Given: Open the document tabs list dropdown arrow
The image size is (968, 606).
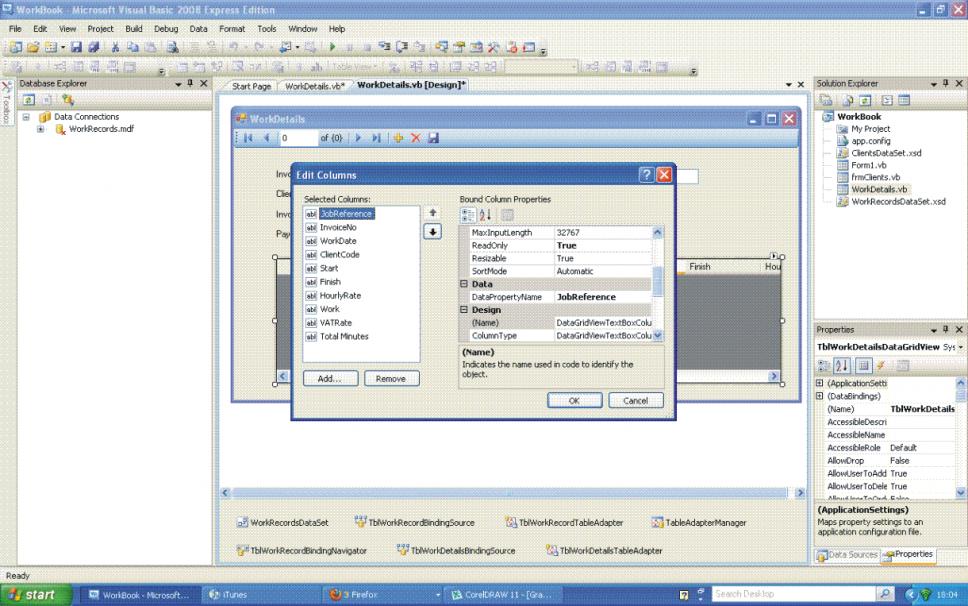Looking at the screenshot, I should tap(788, 85).
